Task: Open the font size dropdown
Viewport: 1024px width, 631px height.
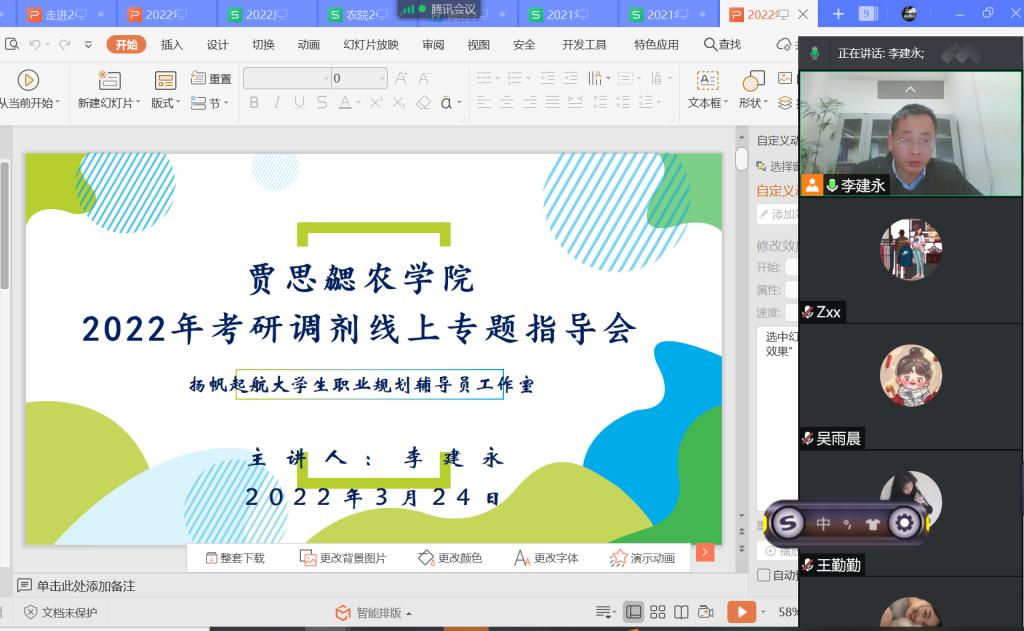Action: (382, 78)
